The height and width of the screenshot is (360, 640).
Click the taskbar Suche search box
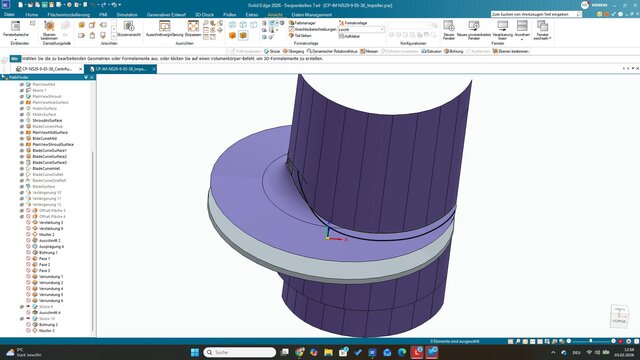click(240, 352)
